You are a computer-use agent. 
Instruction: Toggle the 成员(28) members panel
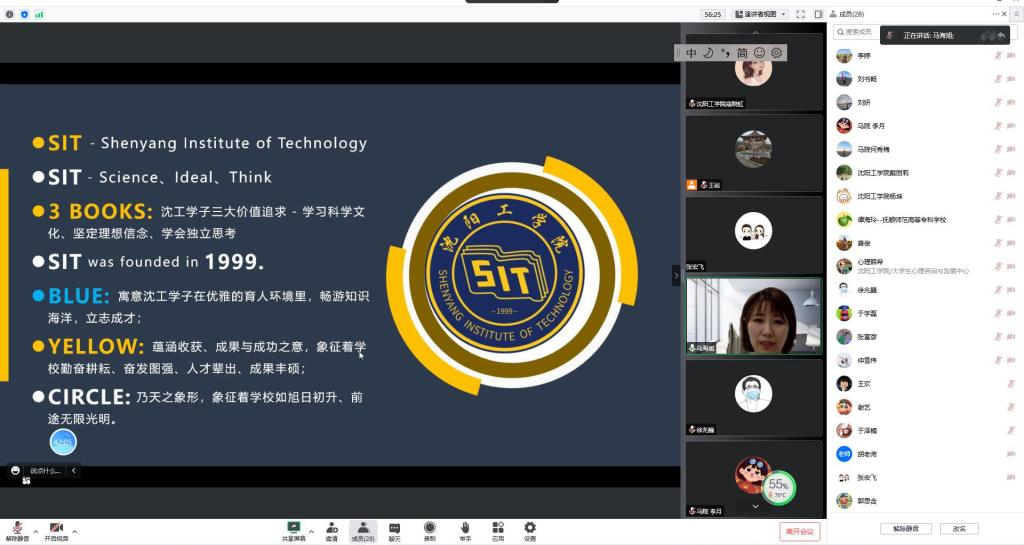[363, 531]
